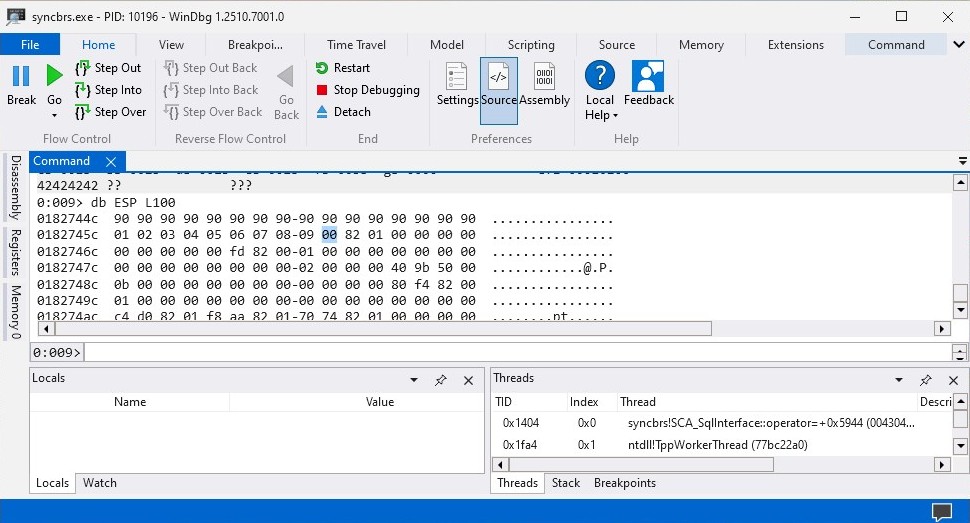Switch to the Stack tab

pos(566,483)
